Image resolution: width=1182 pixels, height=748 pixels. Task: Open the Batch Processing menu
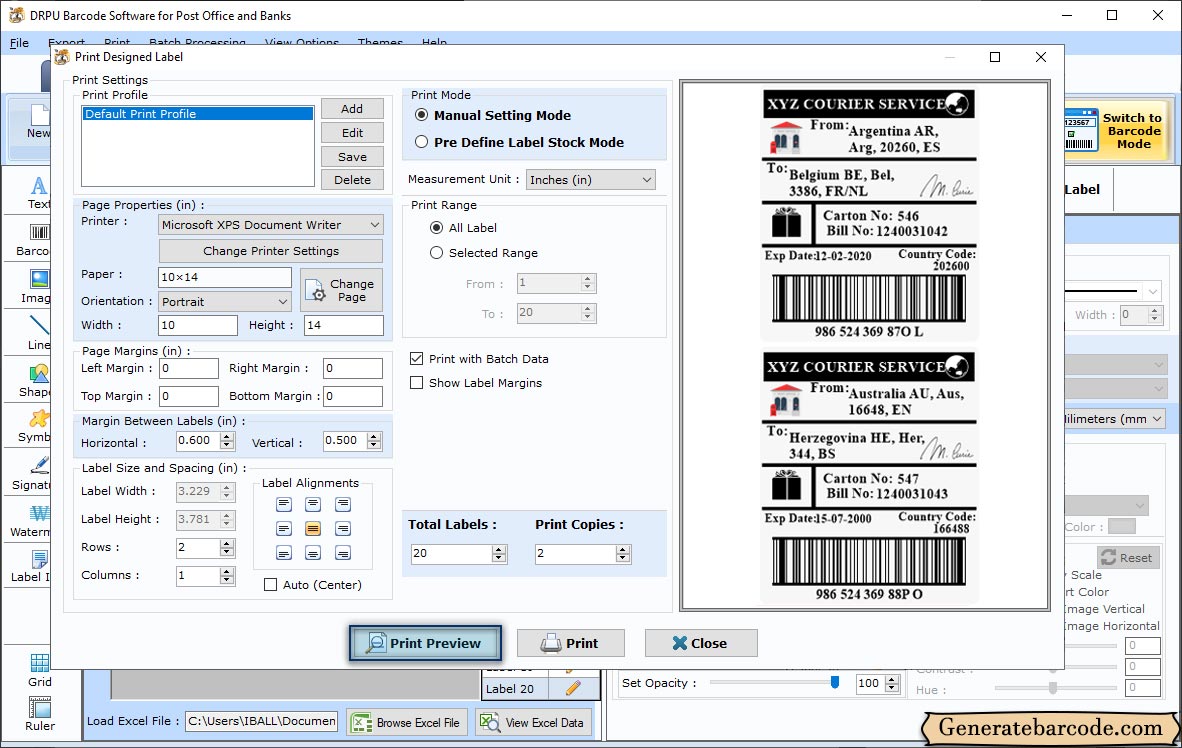[x=197, y=43]
